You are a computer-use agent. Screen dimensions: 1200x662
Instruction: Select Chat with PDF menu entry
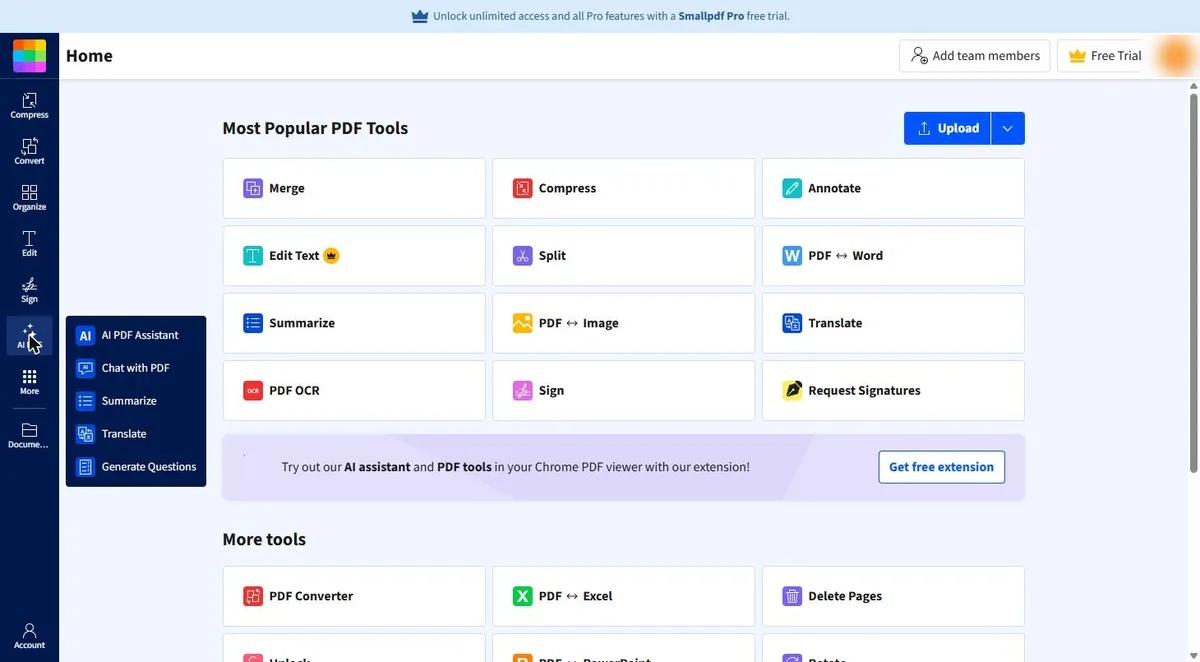136,368
